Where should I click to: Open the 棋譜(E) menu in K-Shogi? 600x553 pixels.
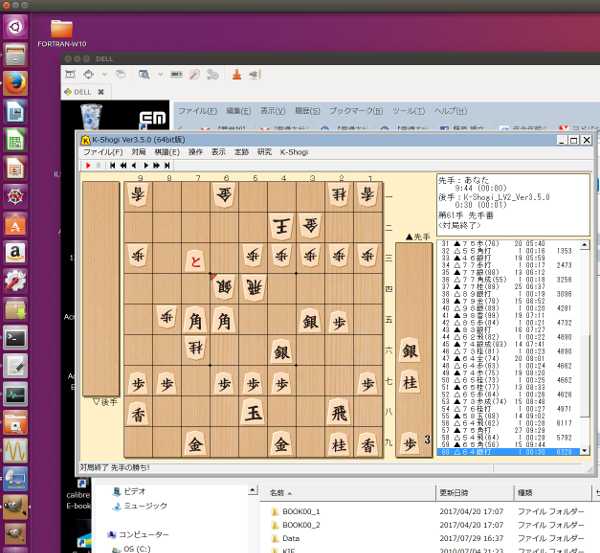click(167, 152)
